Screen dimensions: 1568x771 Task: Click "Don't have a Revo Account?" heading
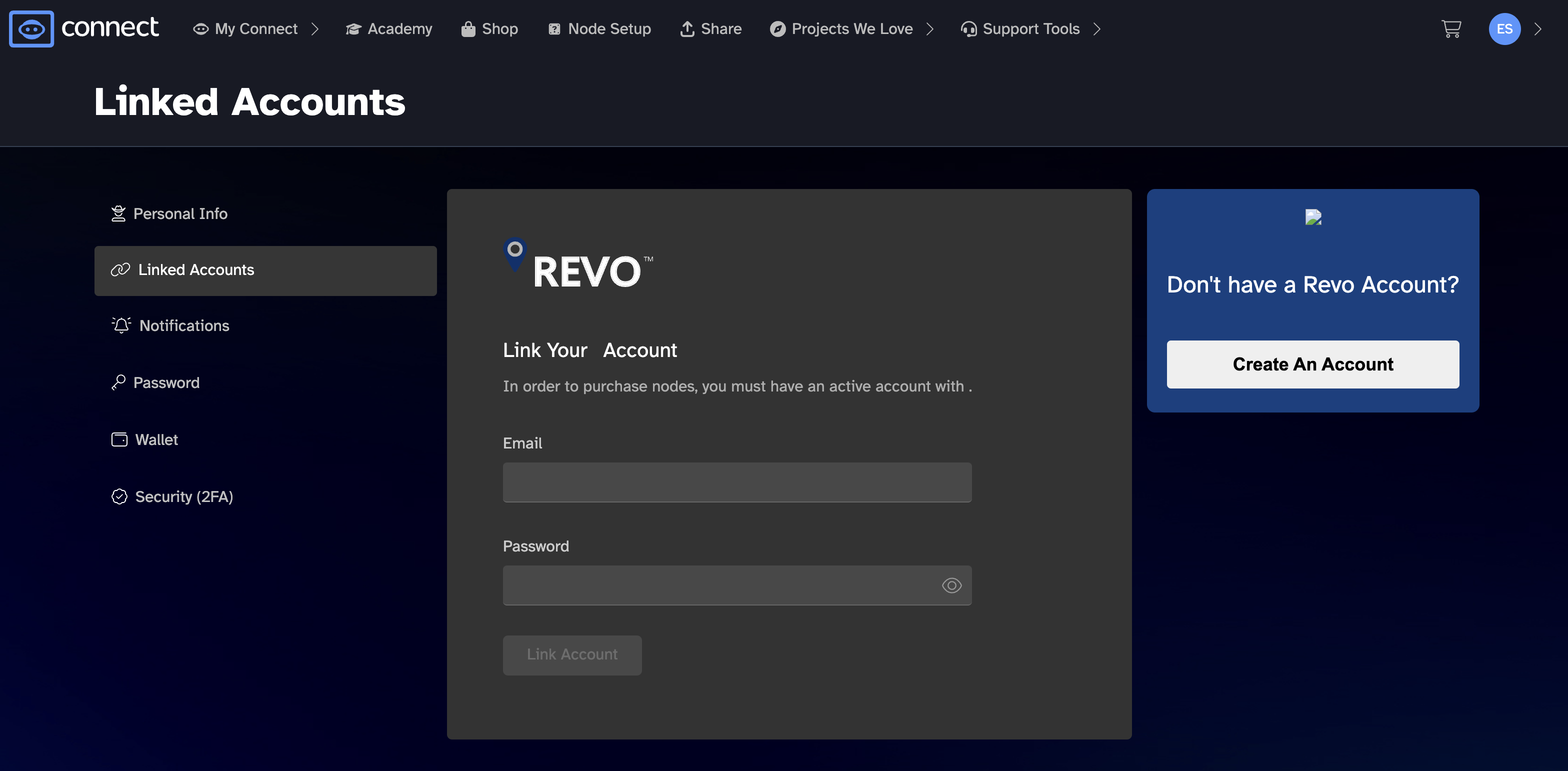(1312, 284)
